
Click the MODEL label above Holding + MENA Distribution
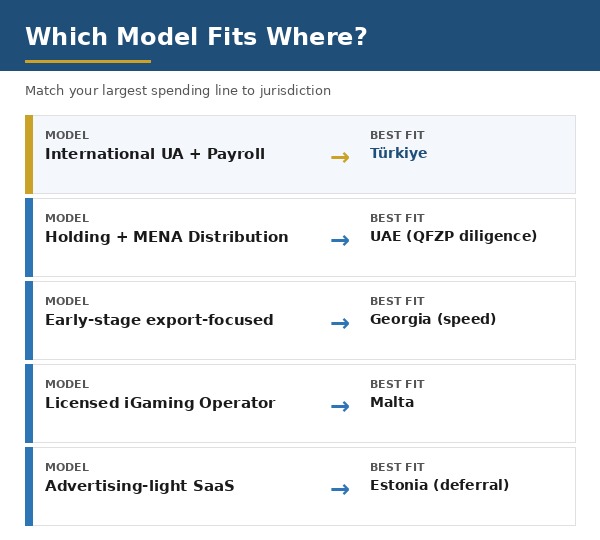67,218
